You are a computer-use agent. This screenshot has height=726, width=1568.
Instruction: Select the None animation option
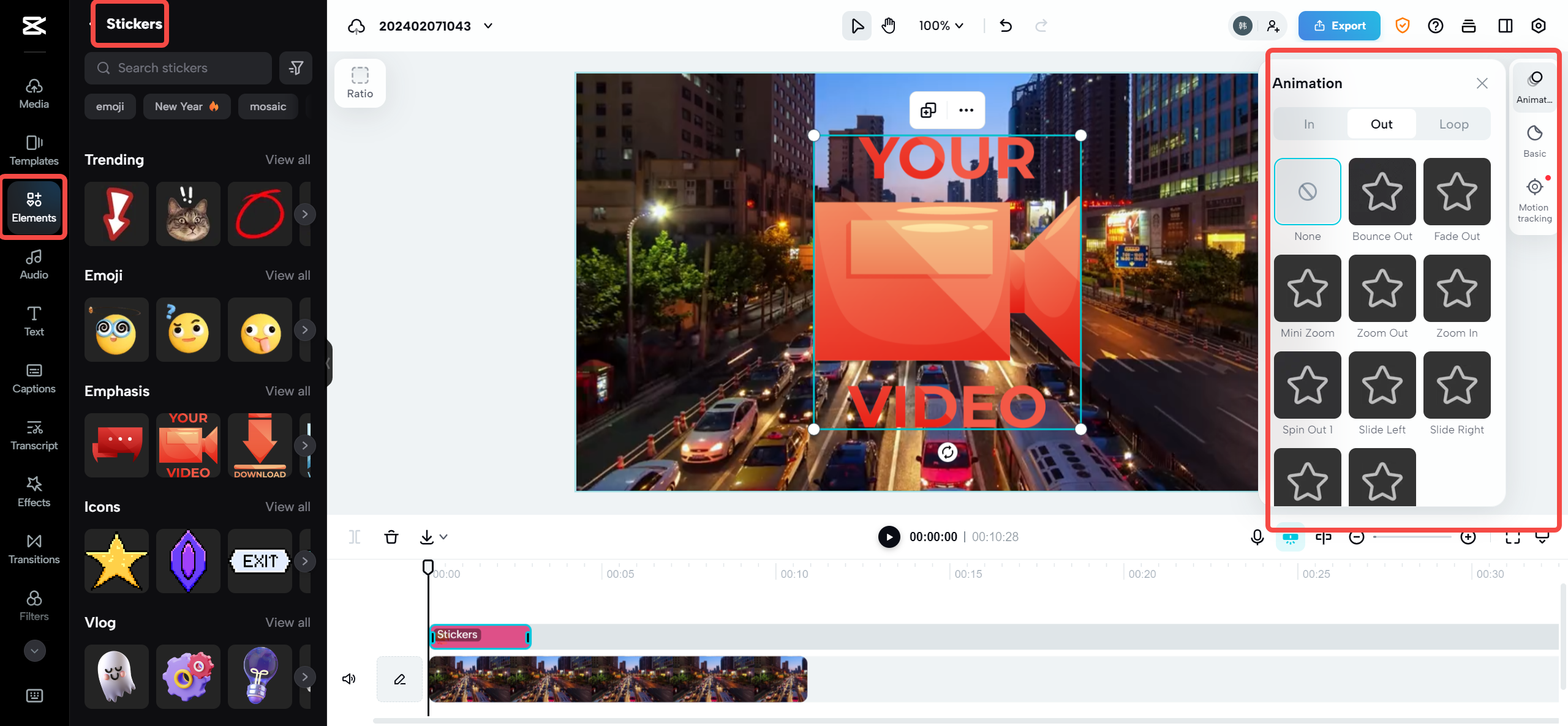1308,192
